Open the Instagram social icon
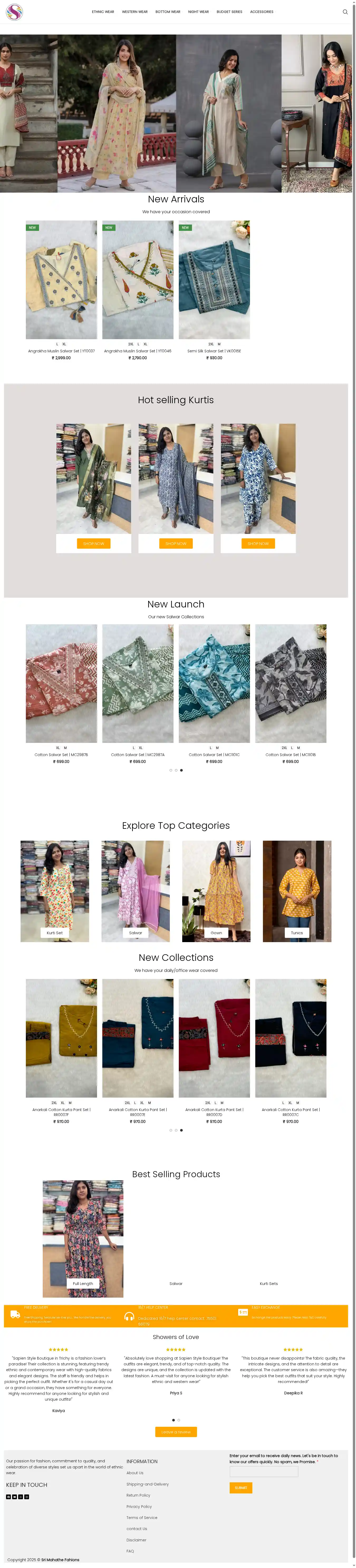This screenshot has height=1568, width=356. (x=27, y=1497)
